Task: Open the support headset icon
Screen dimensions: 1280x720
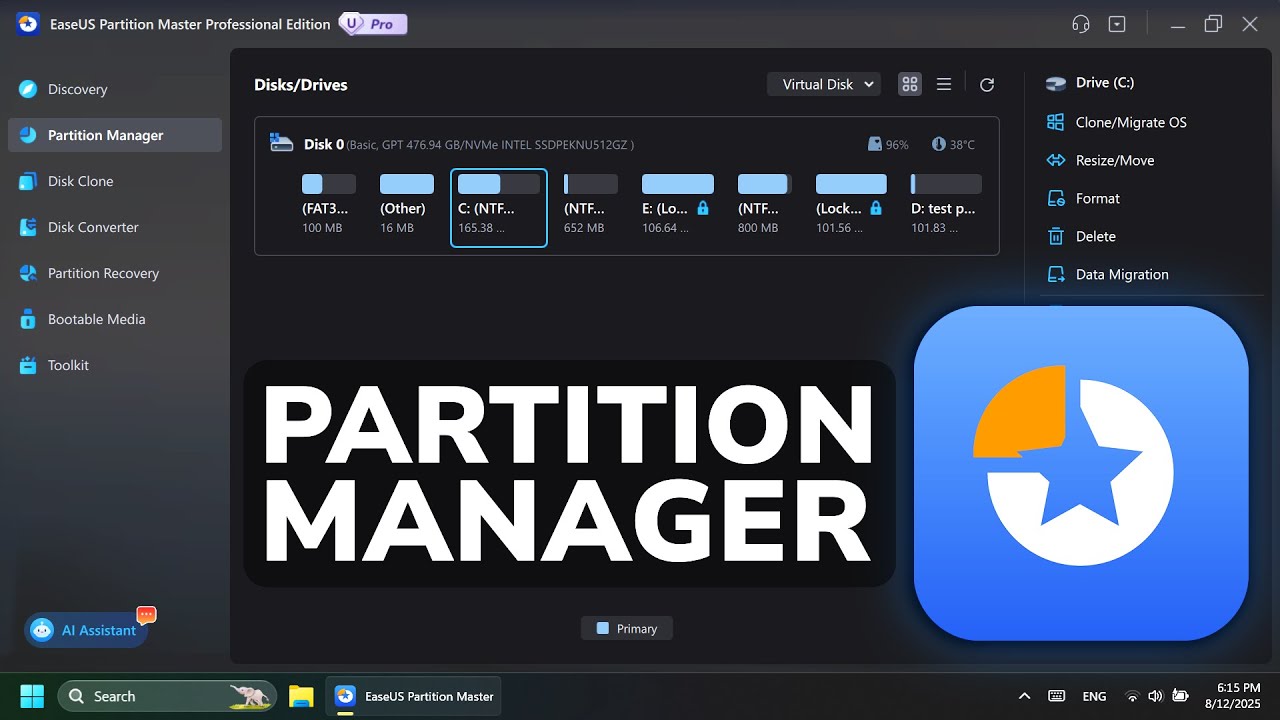Action: [1080, 24]
